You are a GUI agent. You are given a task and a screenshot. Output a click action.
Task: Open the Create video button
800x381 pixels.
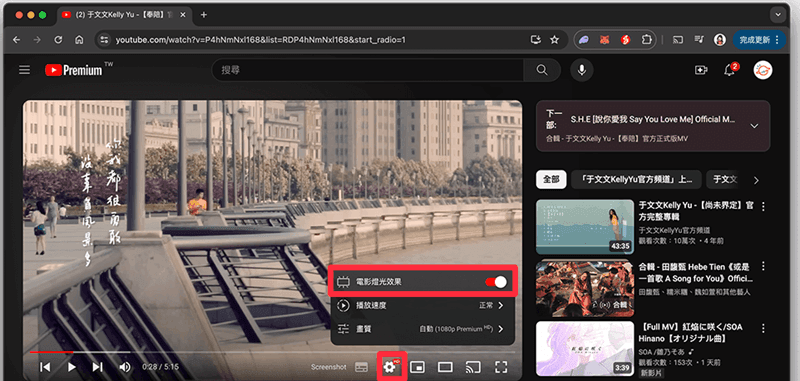(x=701, y=70)
